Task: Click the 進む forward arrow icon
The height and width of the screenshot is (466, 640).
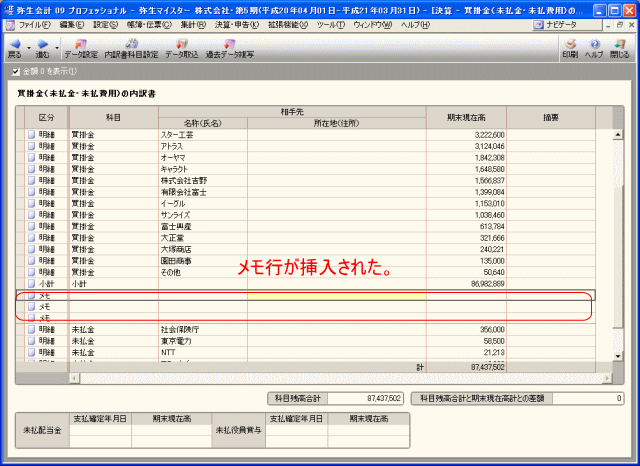Action: (x=42, y=44)
